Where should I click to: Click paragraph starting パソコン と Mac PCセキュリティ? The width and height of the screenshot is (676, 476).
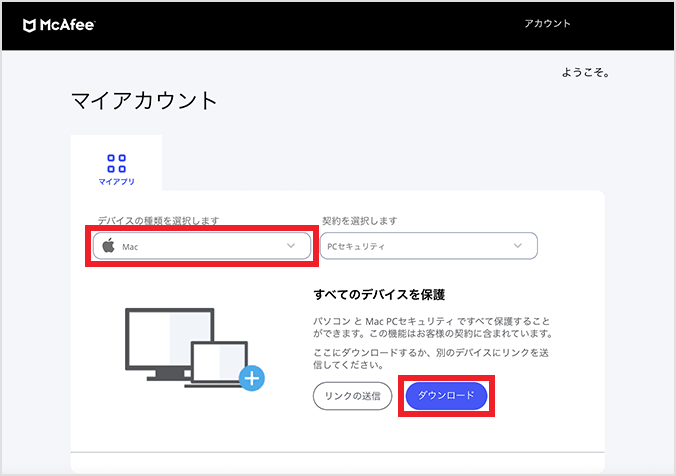click(433, 327)
